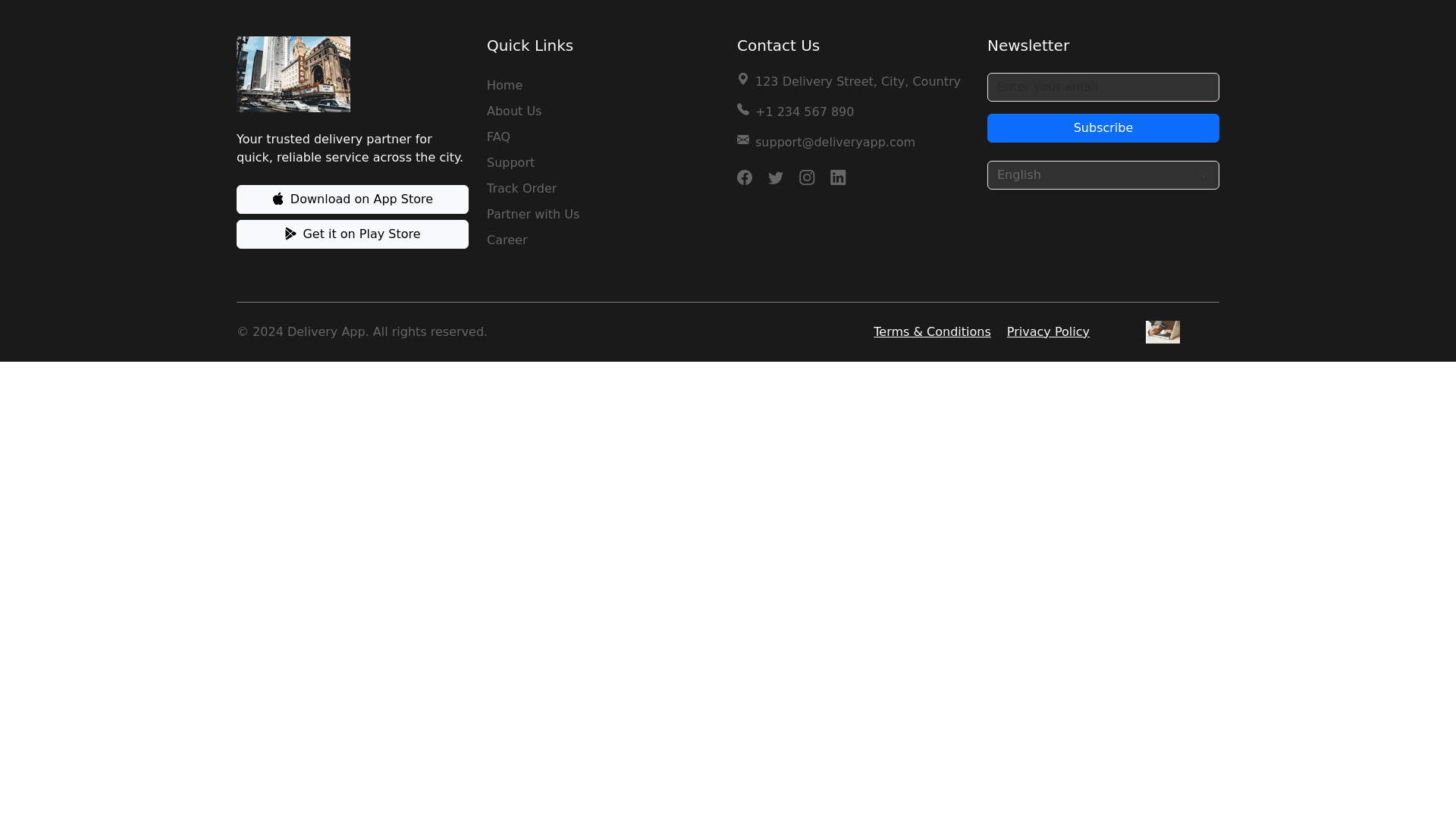Click the Apple icon on the App Store button

278,199
